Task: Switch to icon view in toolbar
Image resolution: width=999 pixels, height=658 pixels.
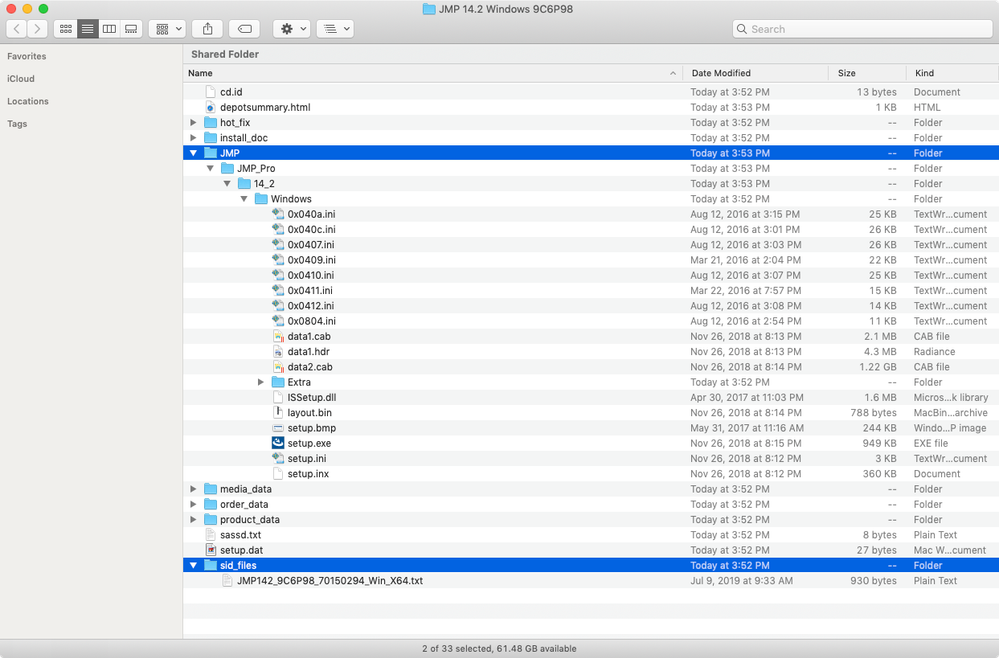Action: click(x=66, y=29)
